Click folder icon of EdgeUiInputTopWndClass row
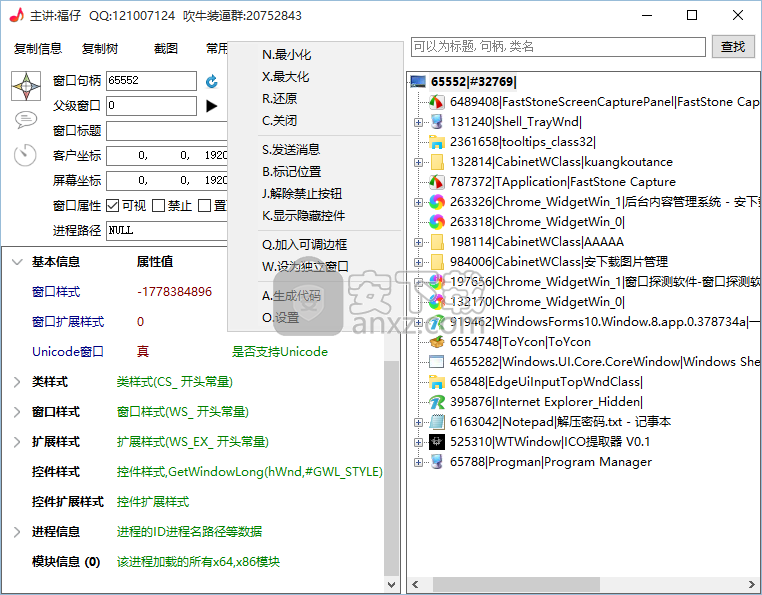 pyautogui.click(x=436, y=382)
